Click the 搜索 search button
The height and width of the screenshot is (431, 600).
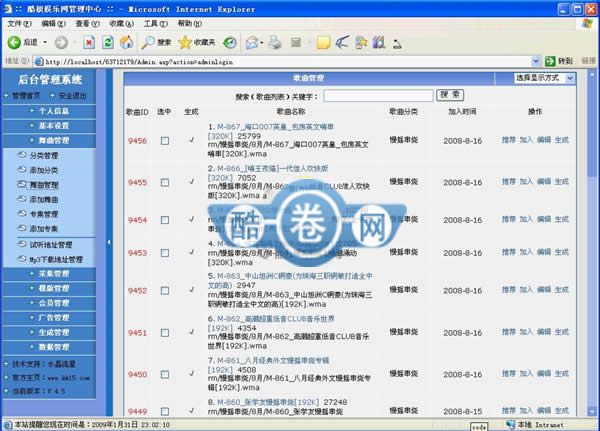point(450,95)
